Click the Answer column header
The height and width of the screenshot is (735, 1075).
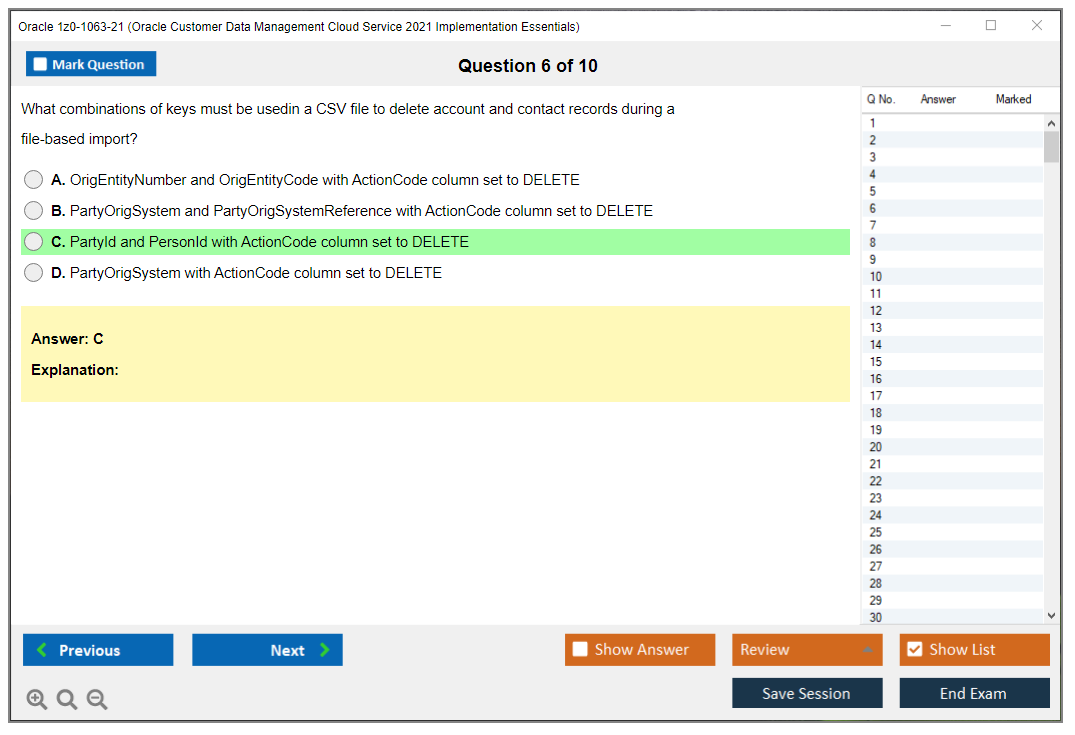(x=939, y=99)
